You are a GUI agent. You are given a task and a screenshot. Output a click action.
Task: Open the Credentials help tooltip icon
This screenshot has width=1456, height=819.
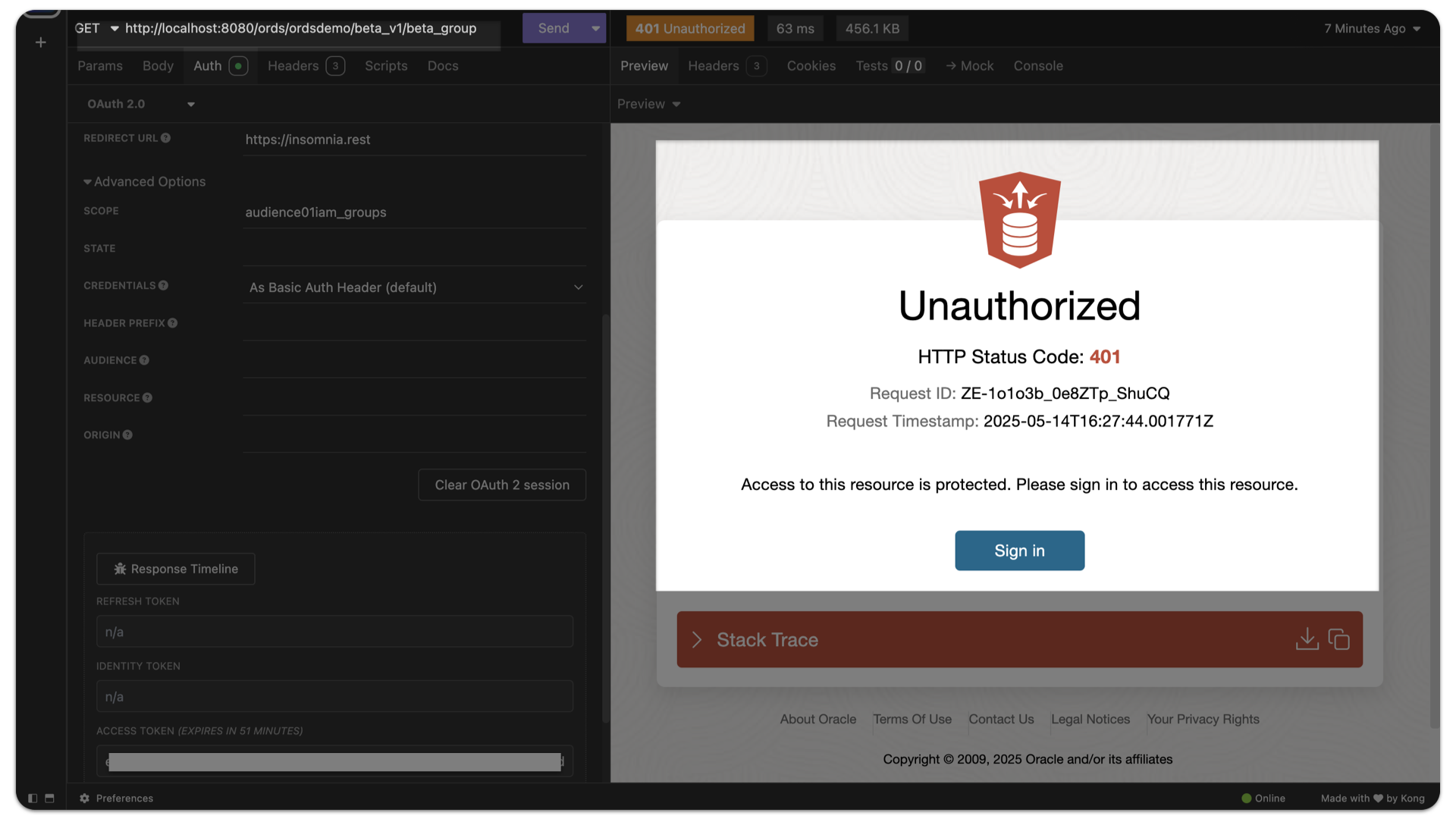(x=162, y=285)
